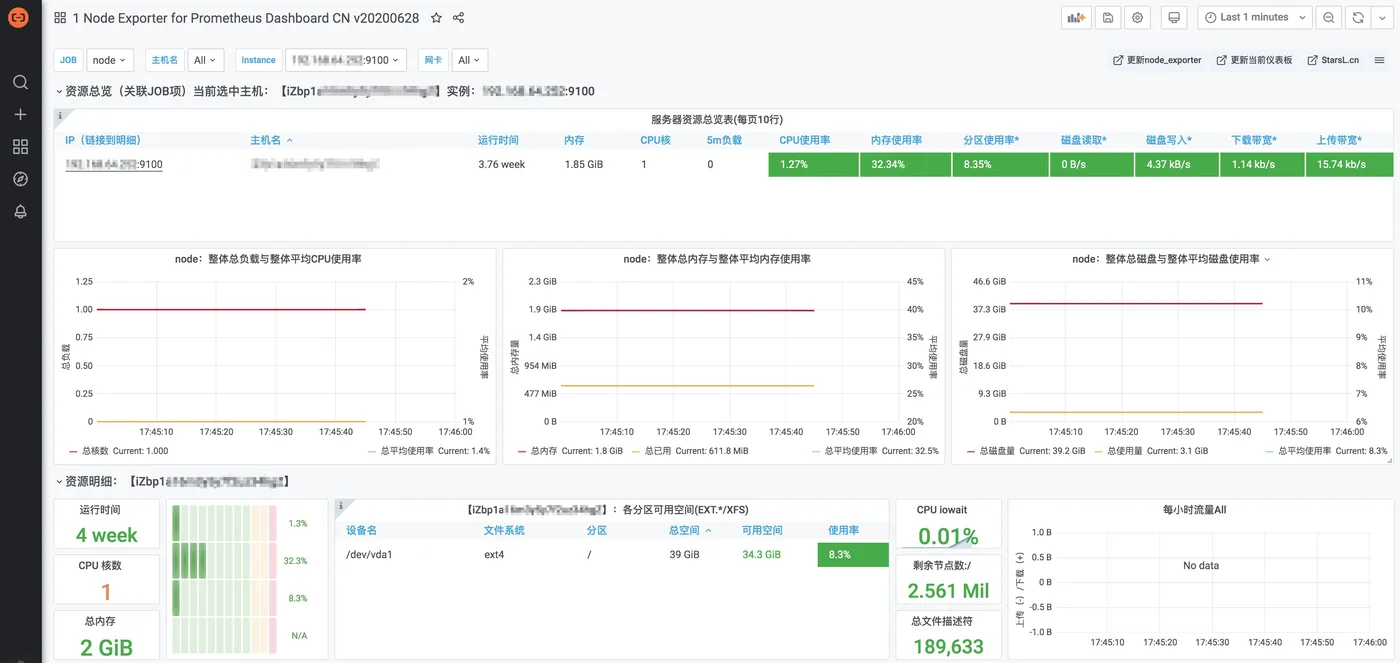Open the Dashboards grid icon in sidebar
The height and width of the screenshot is (663, 1400).
[x=20, y=147]
